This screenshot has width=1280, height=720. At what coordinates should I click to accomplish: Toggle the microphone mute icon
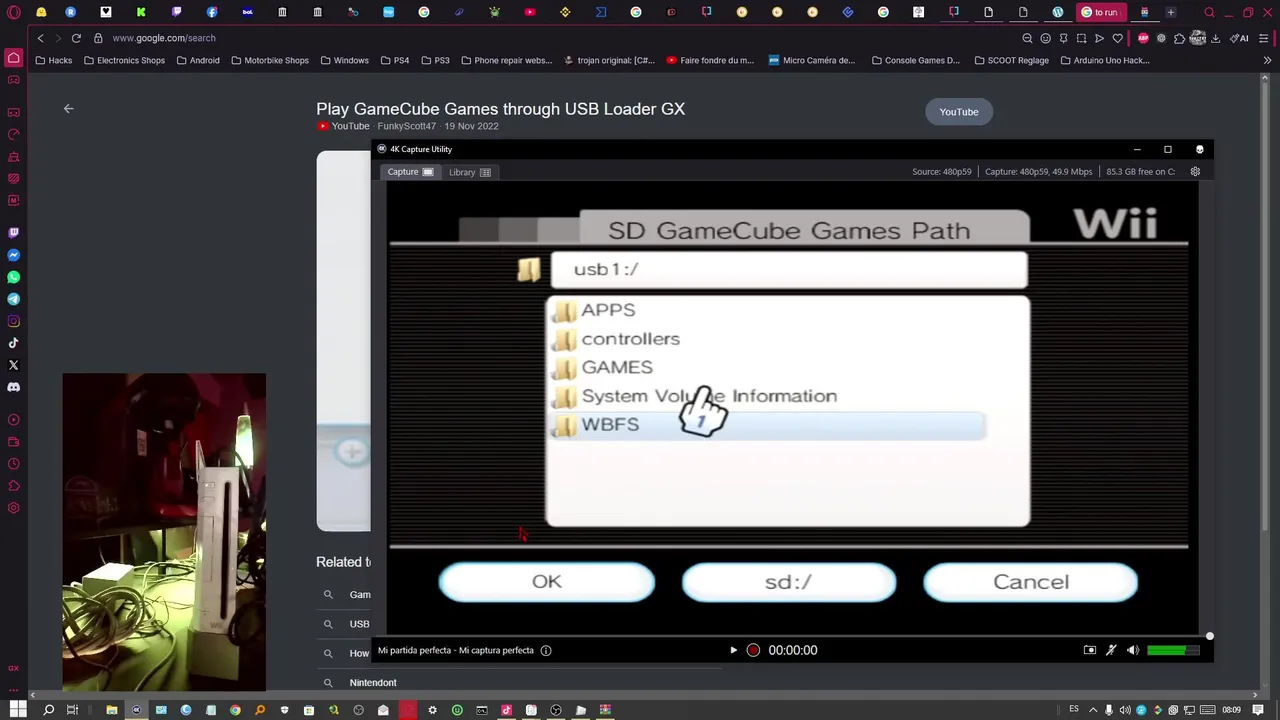[x=1111, y=650]
